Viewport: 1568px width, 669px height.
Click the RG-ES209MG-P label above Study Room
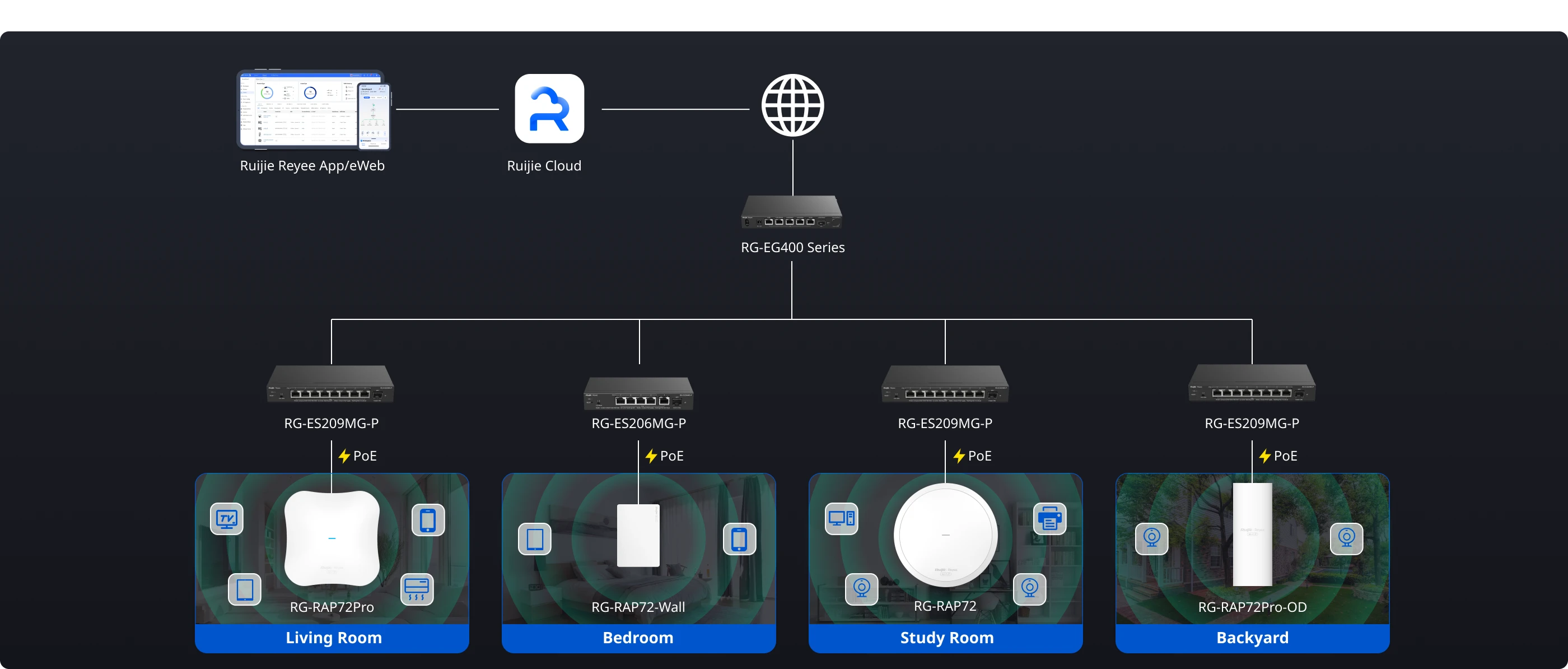click(945, 423)
